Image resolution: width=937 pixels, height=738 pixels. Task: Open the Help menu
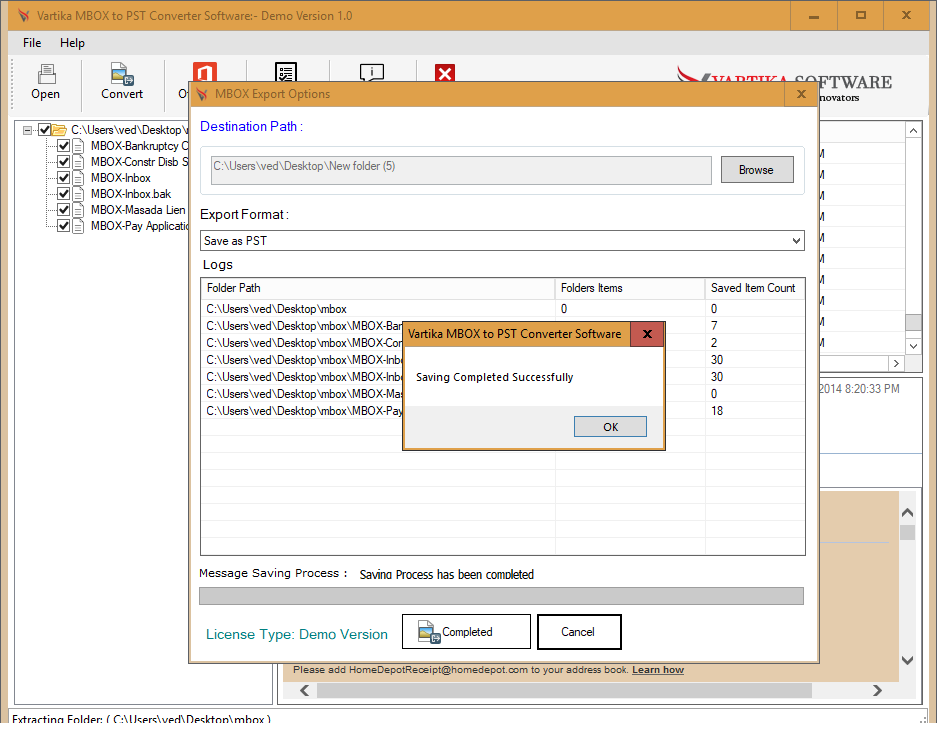[72, 43]
